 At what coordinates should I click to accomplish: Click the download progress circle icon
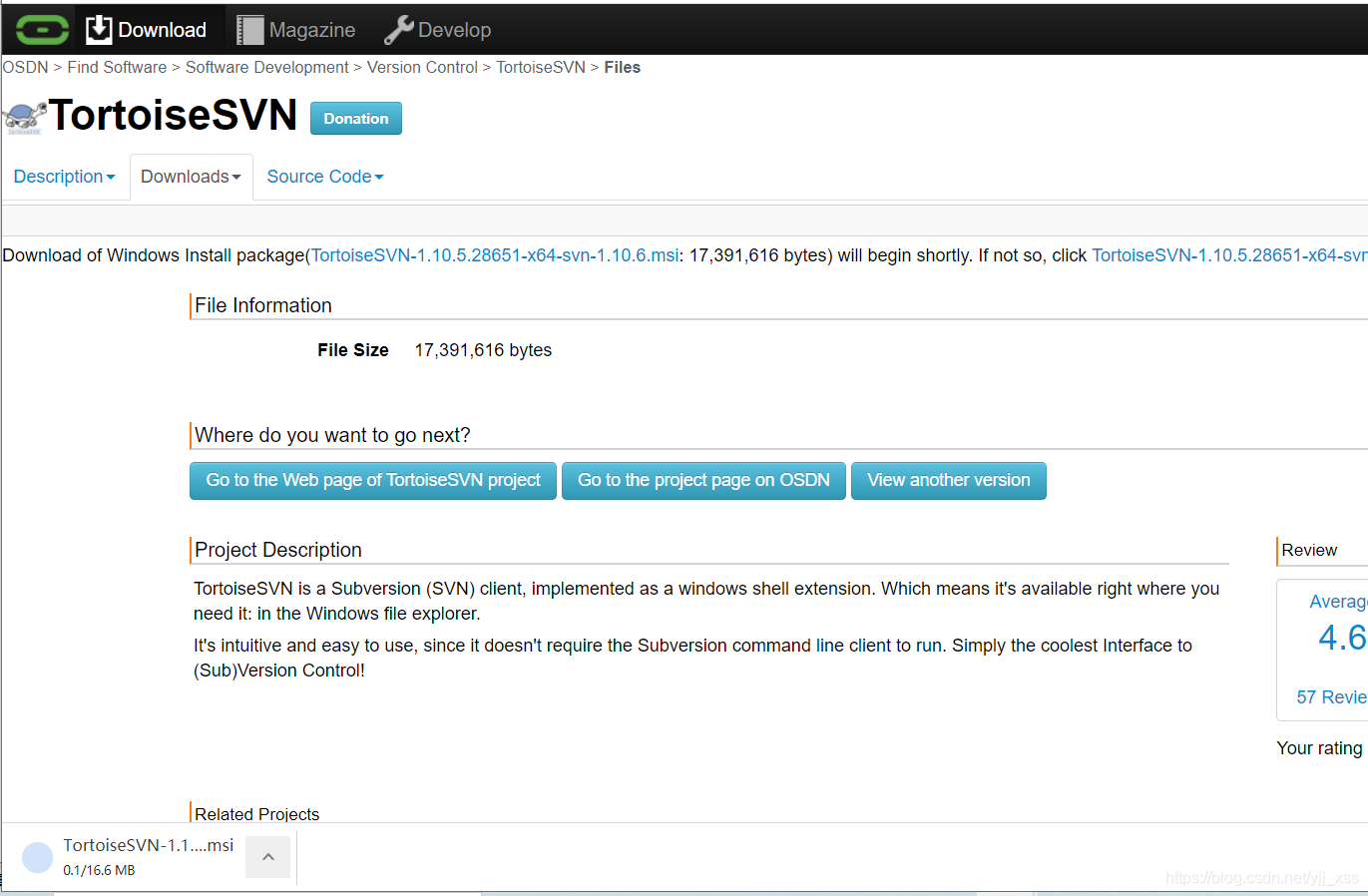pos(37,857)
